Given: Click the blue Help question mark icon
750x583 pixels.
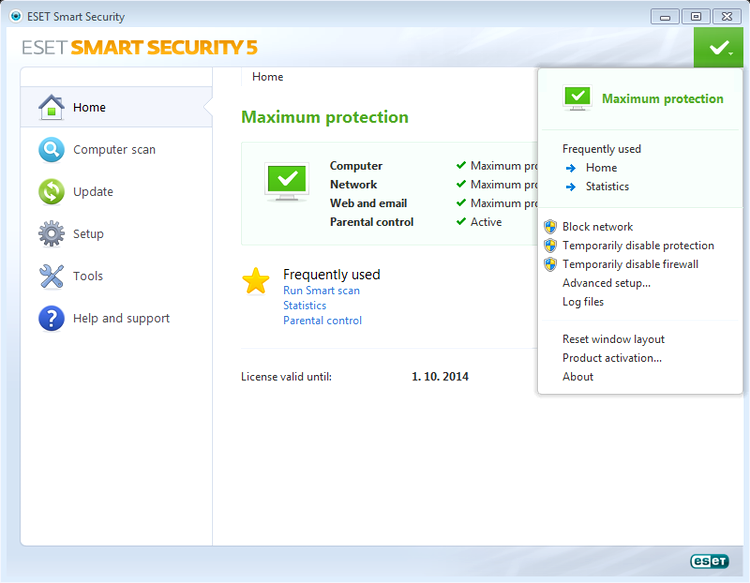Looking at the screenshot, I should [51, 319].
